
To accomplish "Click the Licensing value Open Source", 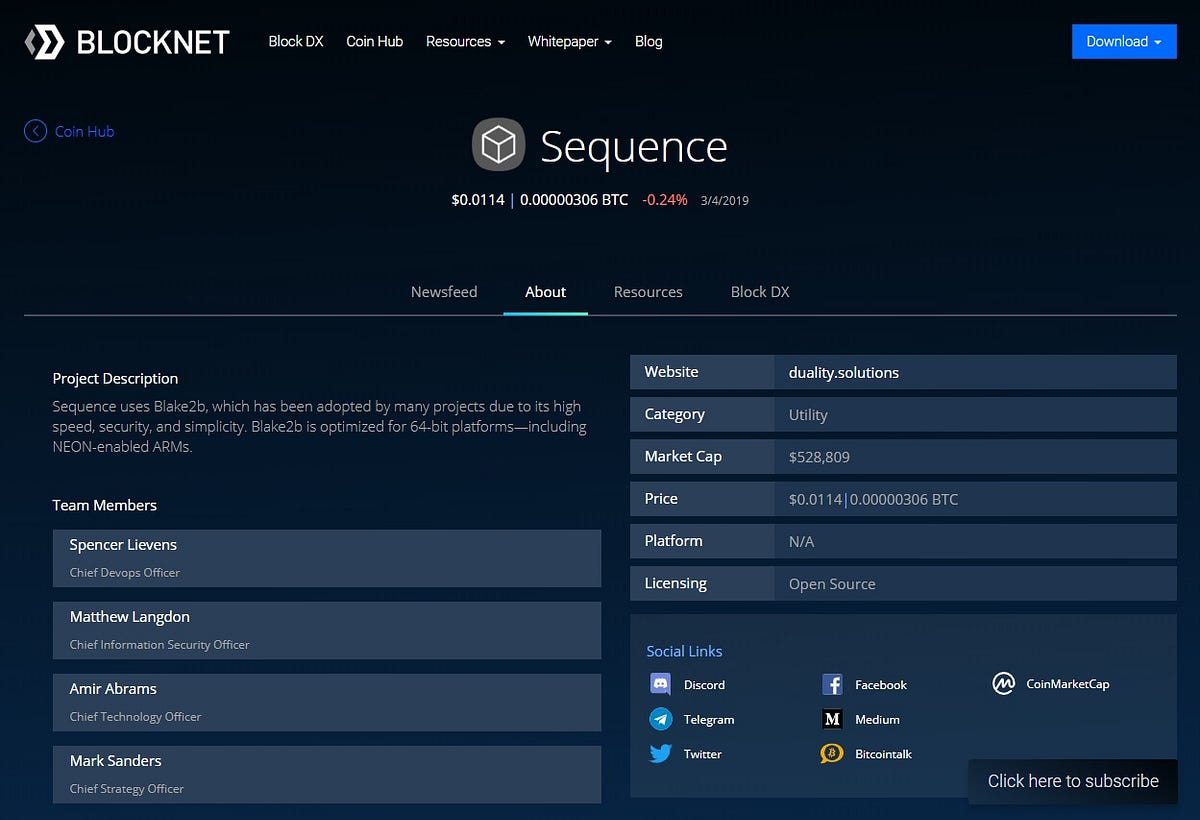I will point(832,584).
